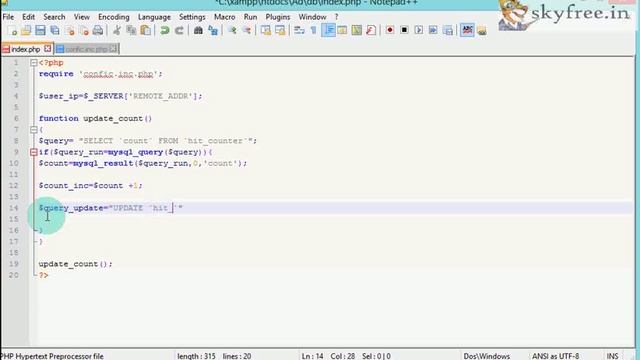Undo the last edit with the green arrow
Screen dimensions: 640x360
click(165, 31)
